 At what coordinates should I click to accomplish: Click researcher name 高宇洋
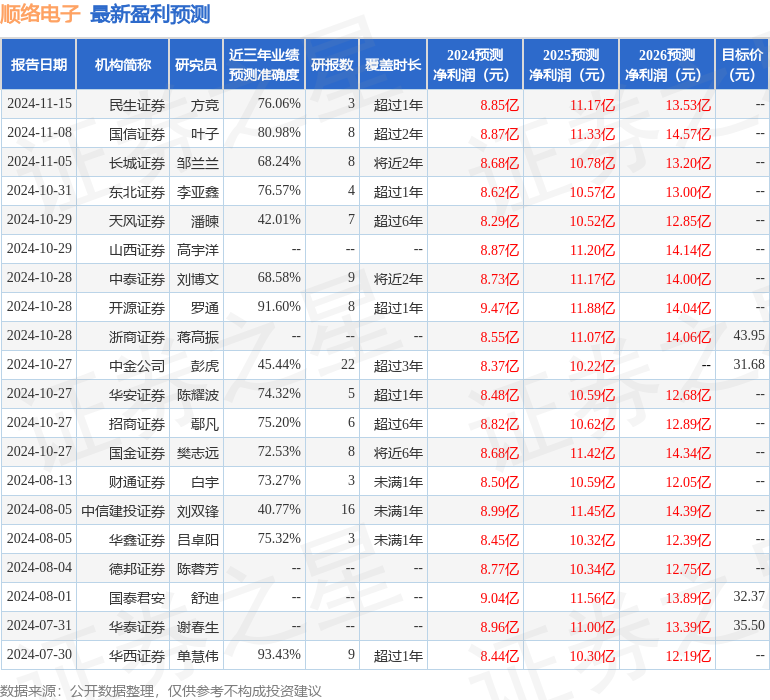click(198, 250)
